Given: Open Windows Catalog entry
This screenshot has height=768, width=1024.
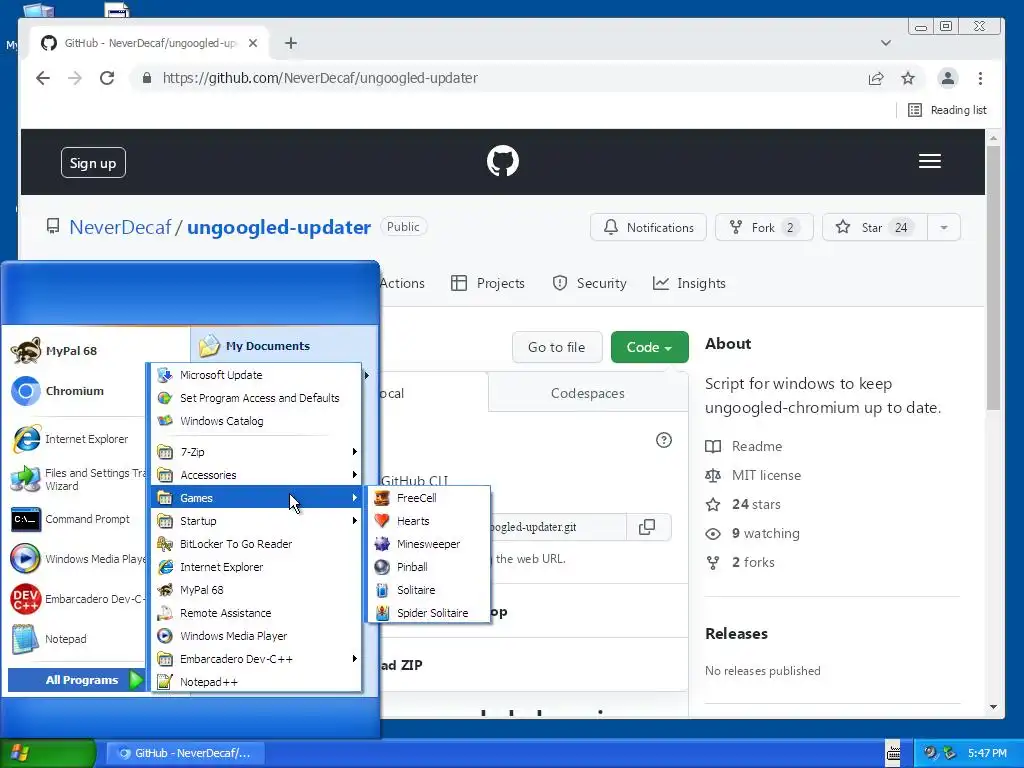Looking at the screenshot, I should click(x=256, y=421).
